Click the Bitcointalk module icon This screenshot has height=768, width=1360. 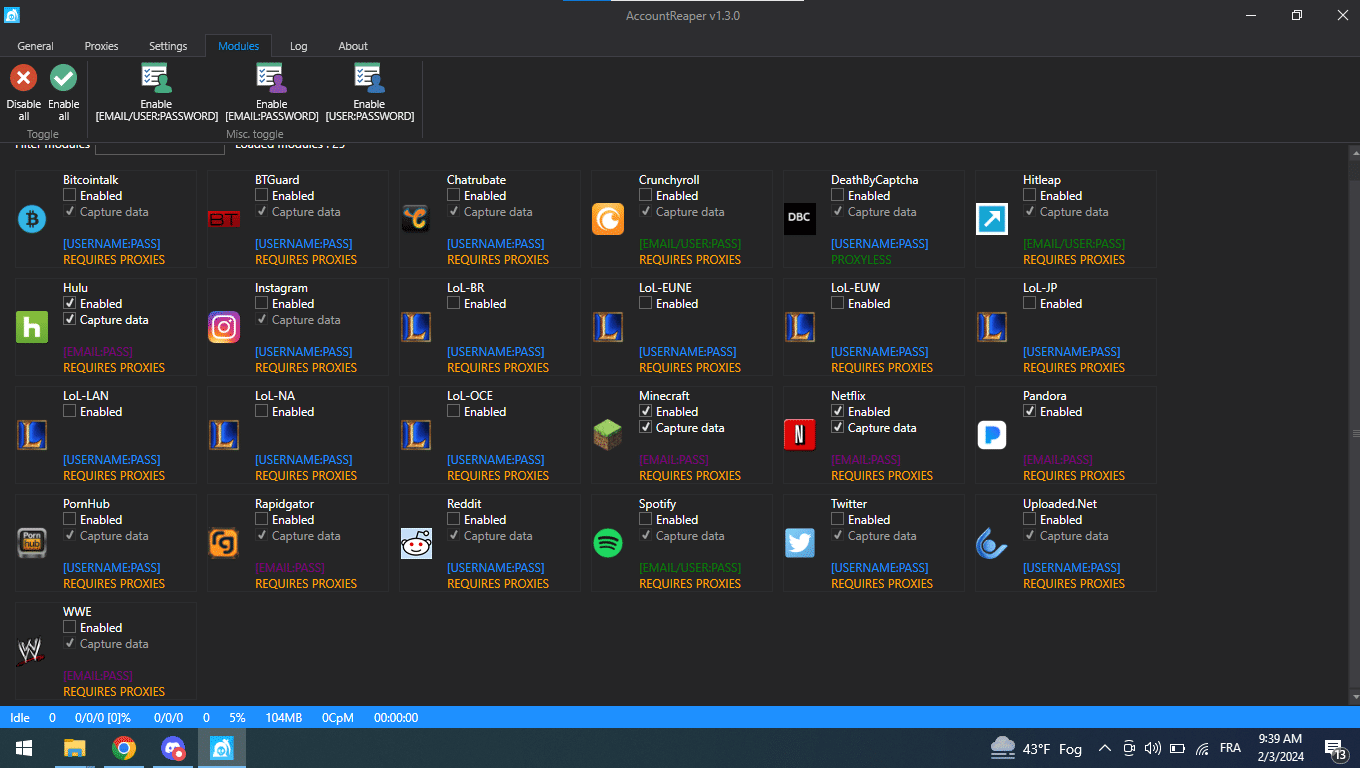[x=32, y=219]
